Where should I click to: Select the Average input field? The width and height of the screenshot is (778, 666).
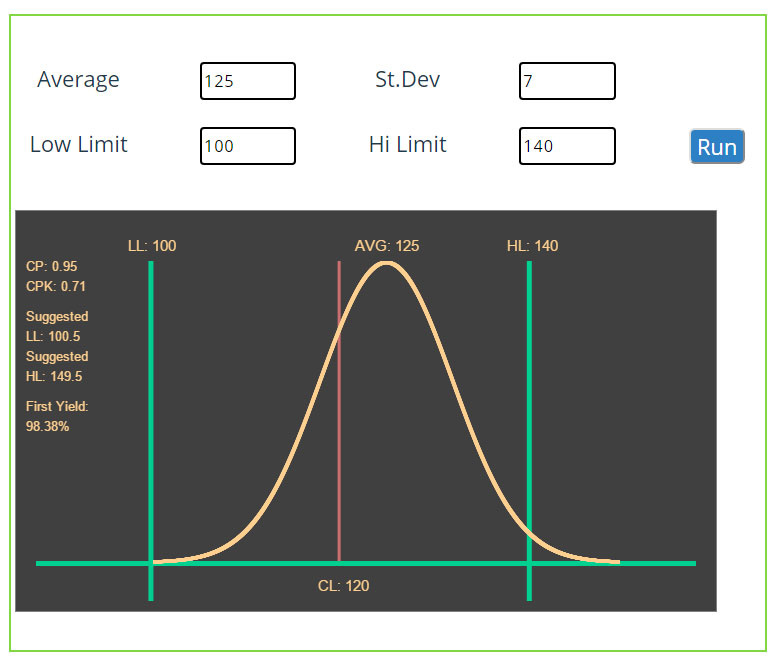point(248,81)
